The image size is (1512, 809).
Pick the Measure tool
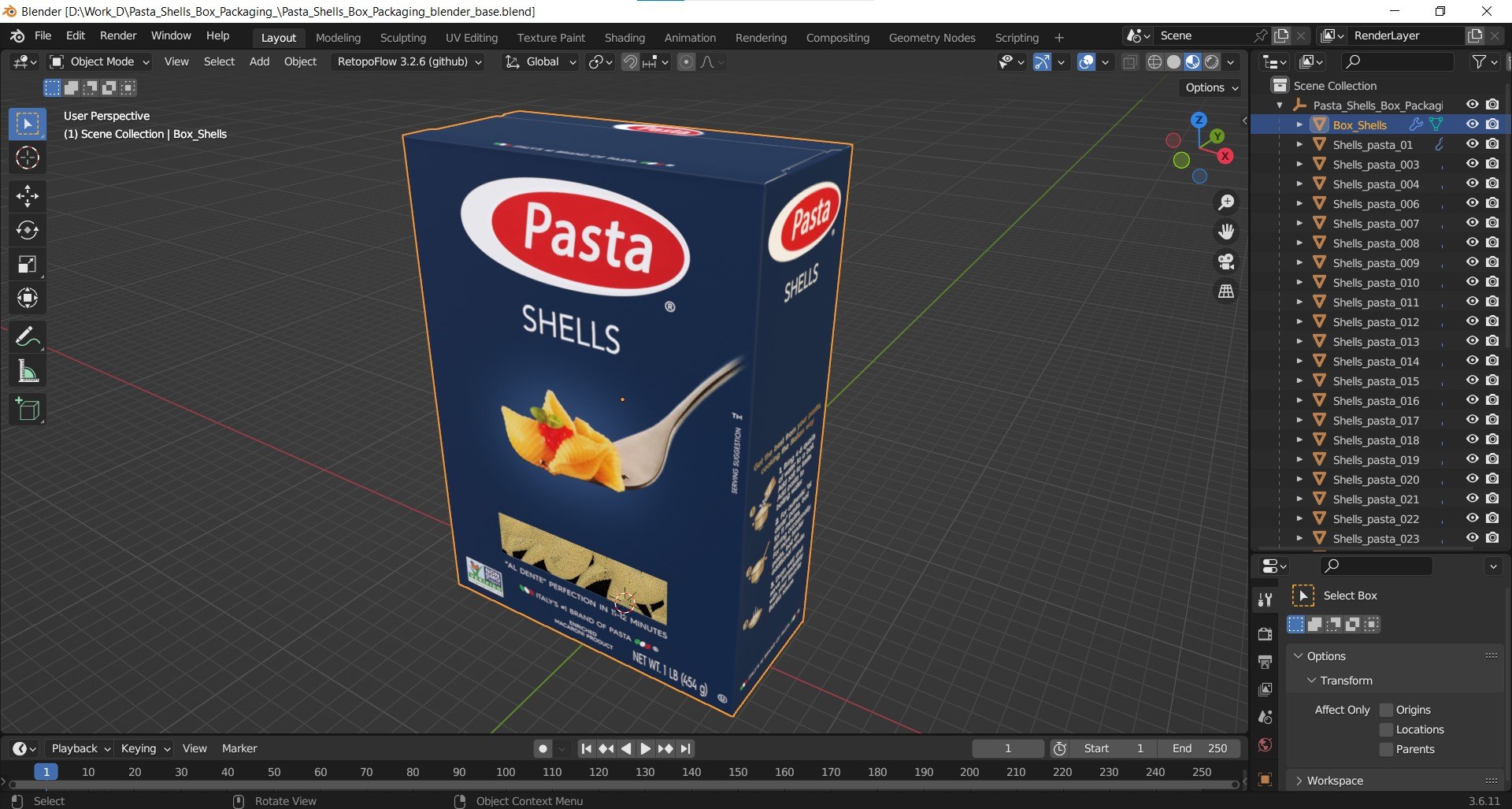[28, 372]
